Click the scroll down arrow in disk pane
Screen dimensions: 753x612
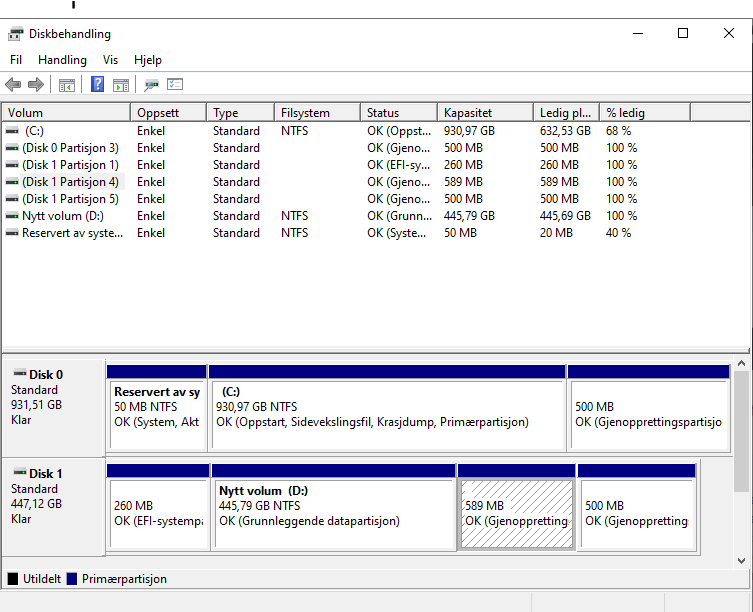pyautogui.click(x=741, y=561)
